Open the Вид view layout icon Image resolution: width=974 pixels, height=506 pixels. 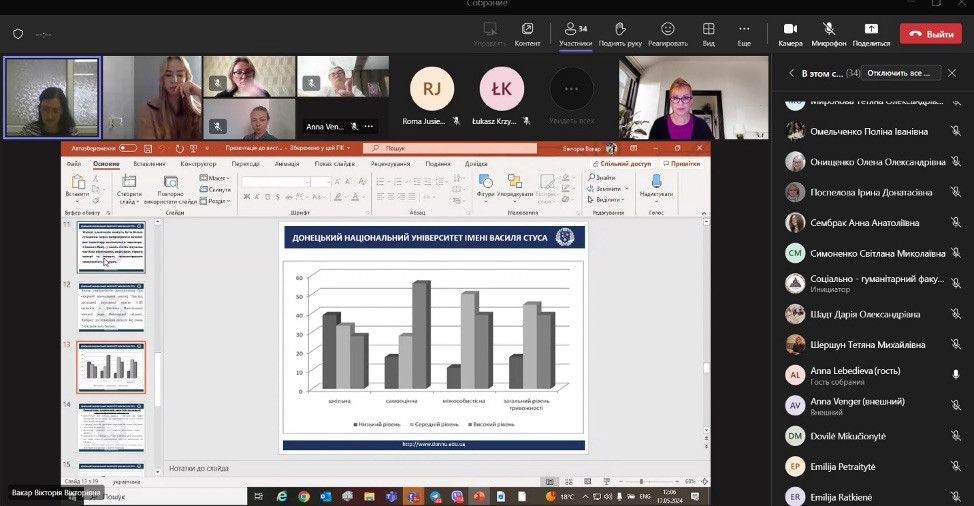point(708,29)
